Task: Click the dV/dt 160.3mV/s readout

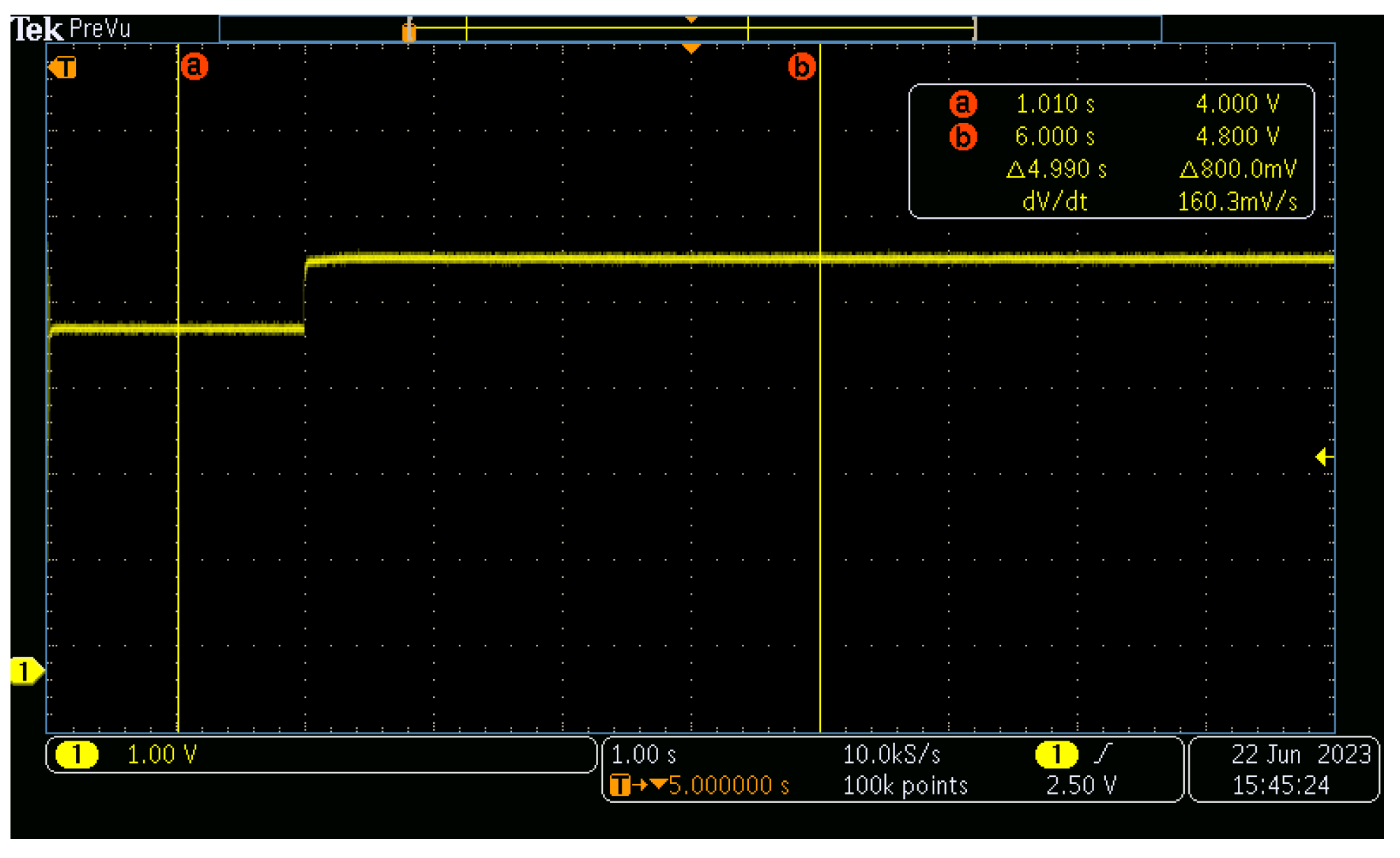Action: click(x=1237, y=202)
